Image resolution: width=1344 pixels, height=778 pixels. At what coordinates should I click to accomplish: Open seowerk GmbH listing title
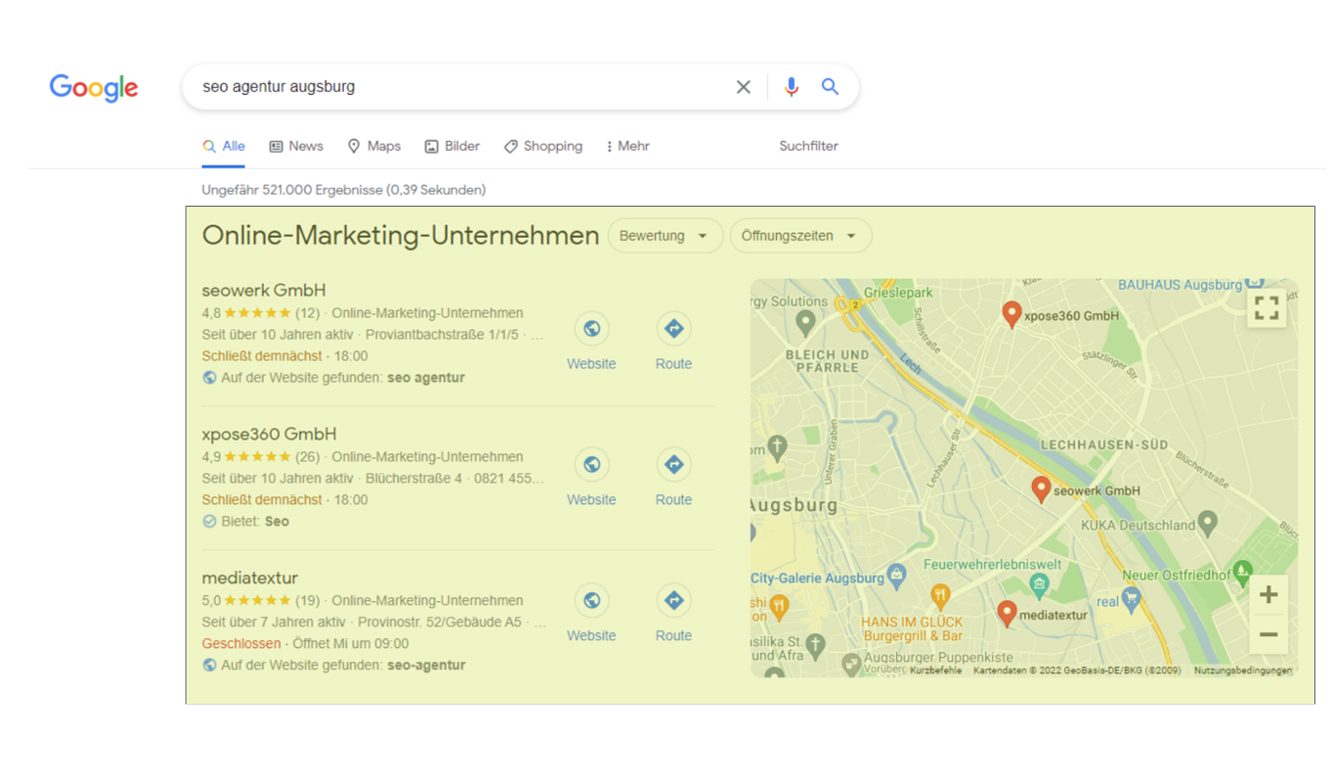coord(264,291)
